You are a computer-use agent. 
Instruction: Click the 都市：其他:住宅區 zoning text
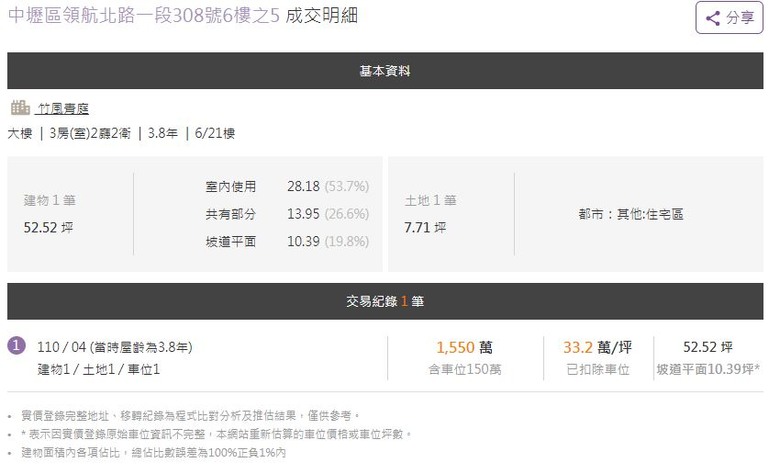click(631, 214)
